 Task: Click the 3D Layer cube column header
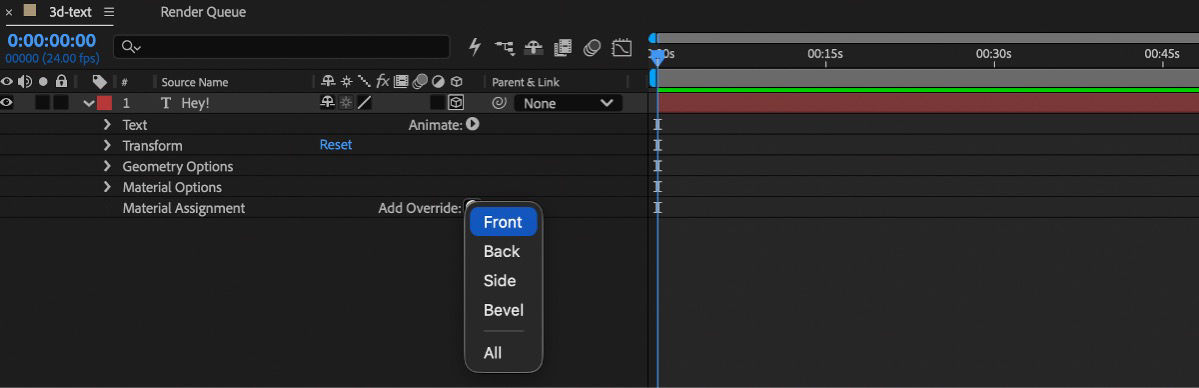(456, 81)
